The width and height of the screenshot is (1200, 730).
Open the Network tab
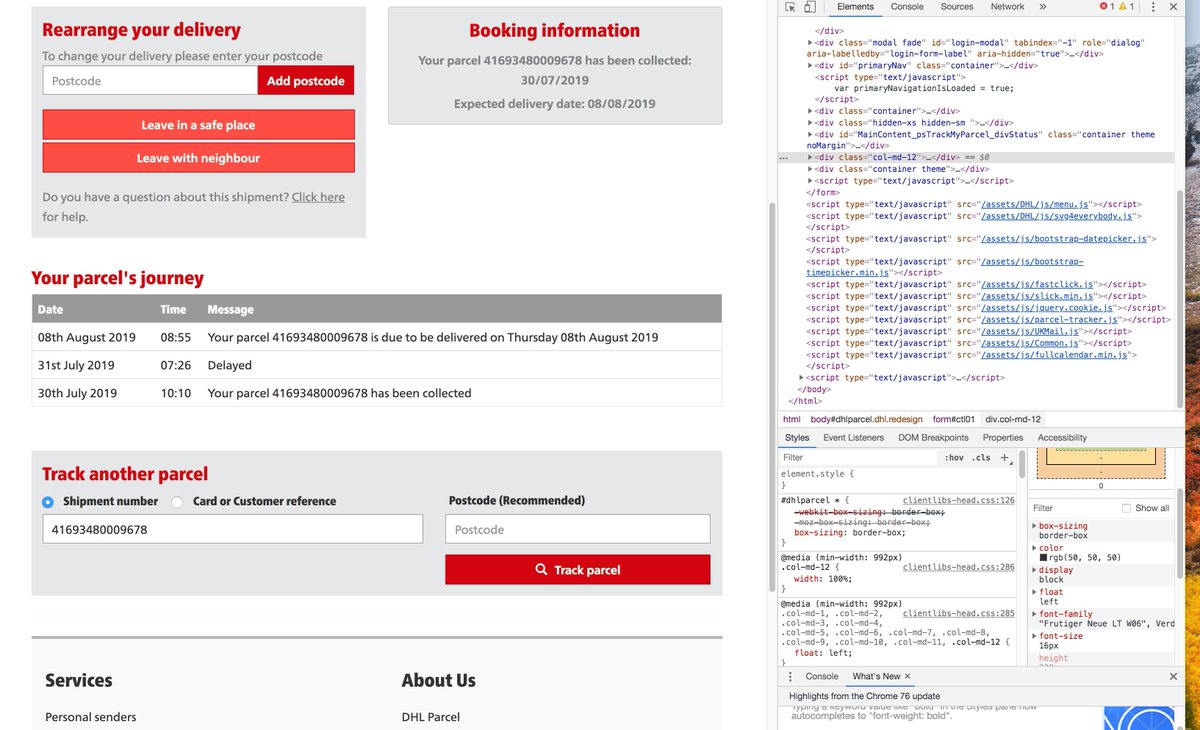(1007, 7)
